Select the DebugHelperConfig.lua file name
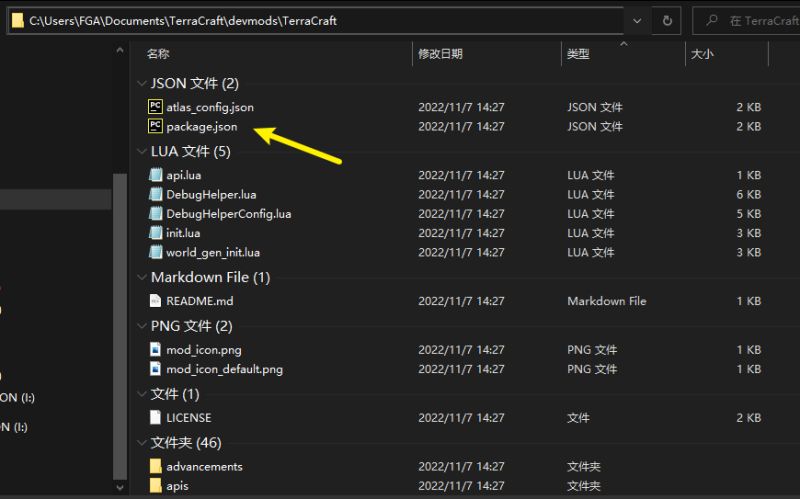800x499 pixels. pyautogui.click(x=229, y=214)
